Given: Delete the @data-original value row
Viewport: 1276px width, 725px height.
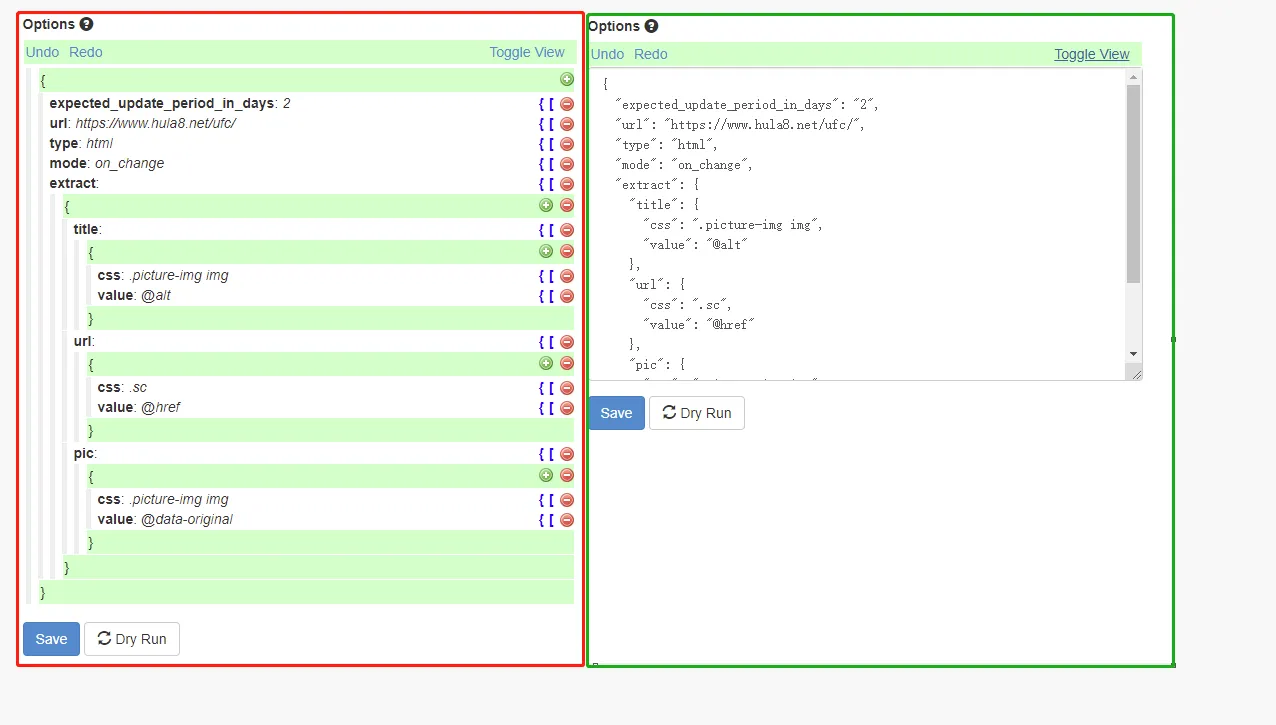Looking at the screenshot, I should (x=567, y=520).
